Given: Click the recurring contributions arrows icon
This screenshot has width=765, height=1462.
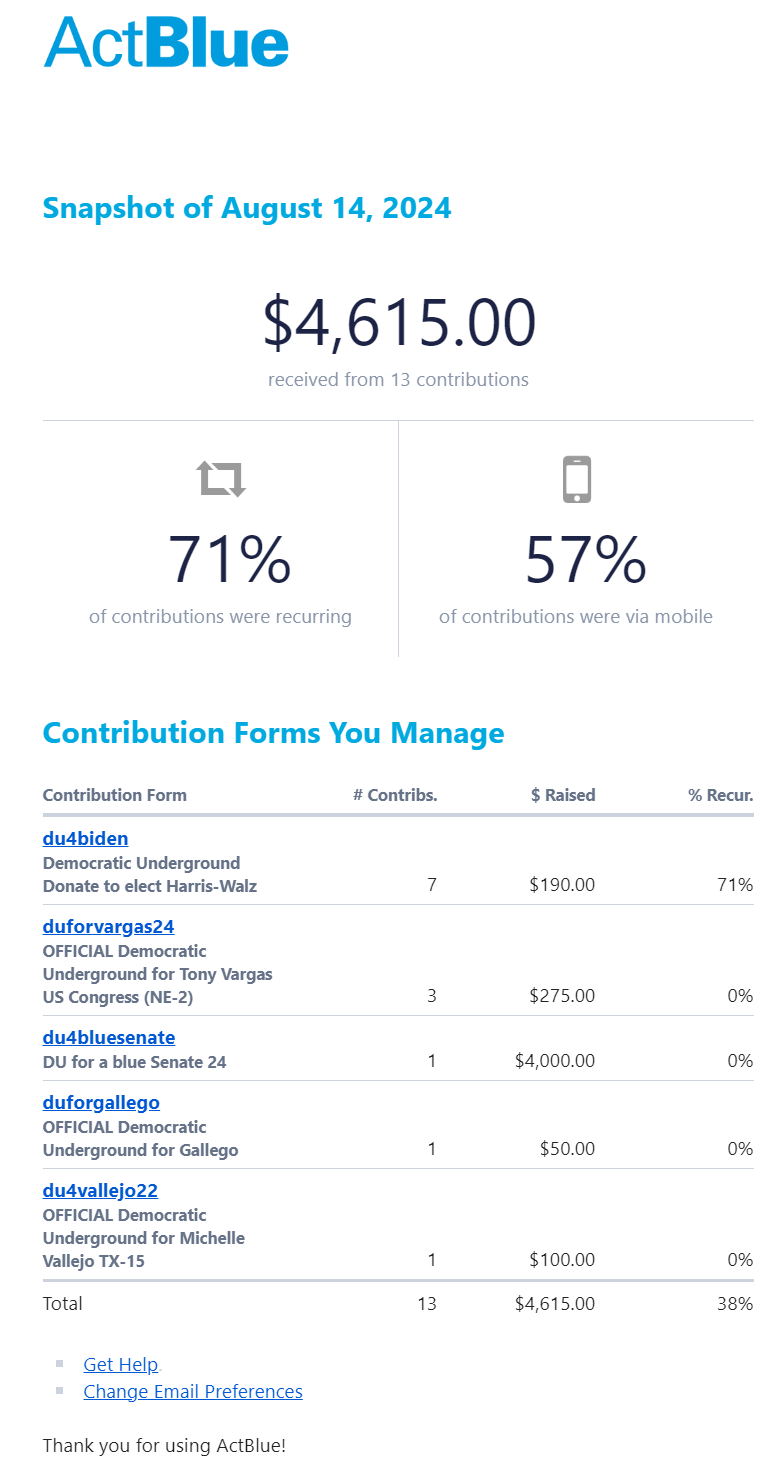Looking at the screenshot, I should pos(221,479).
